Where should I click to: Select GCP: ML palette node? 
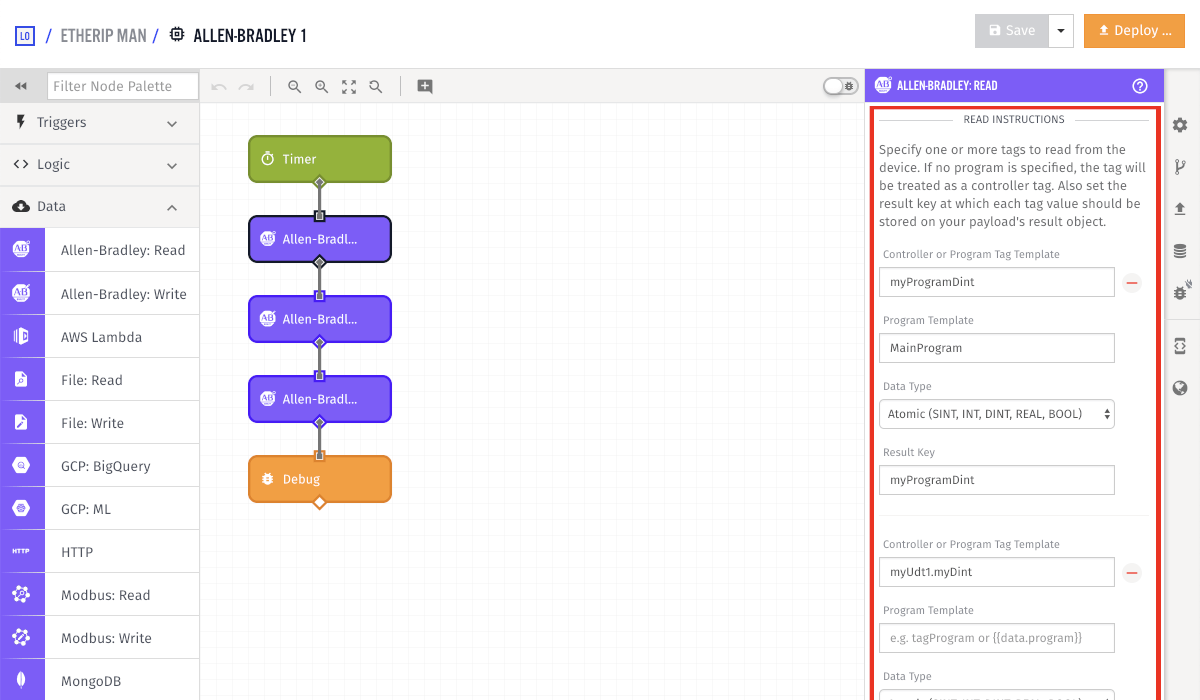[x=100, y=509]
